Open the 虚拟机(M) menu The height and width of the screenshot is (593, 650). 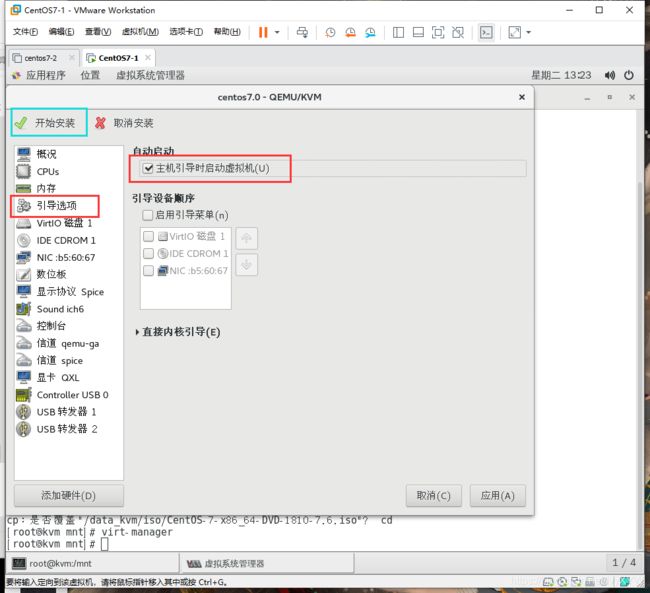coord(140,32)
